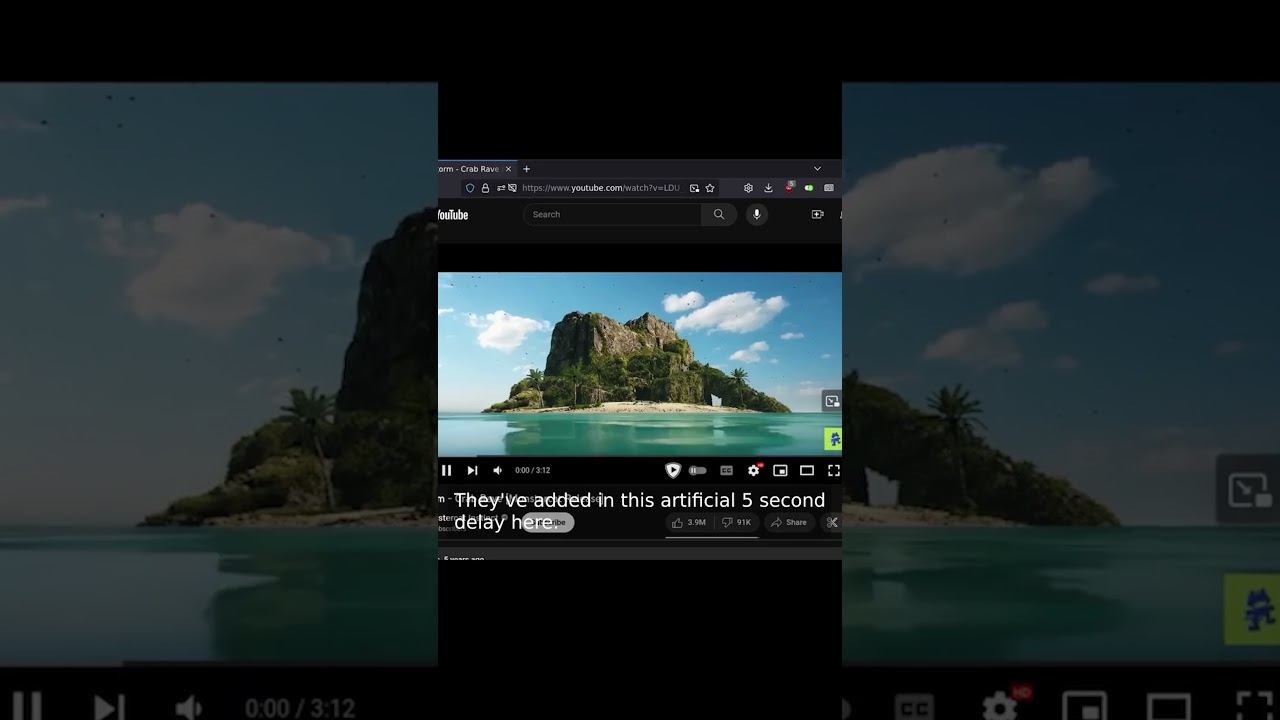This screenshot has height=720, width=1280.
Task: Skip to the next video
Action: [472, 470]
